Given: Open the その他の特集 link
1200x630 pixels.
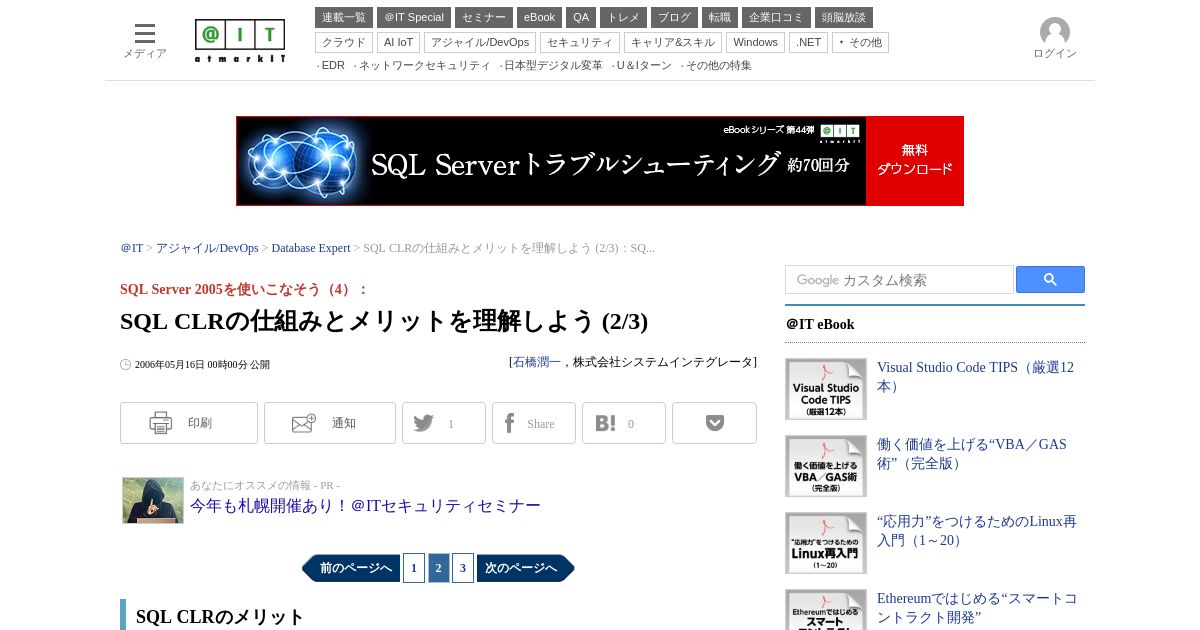Looking at the screenshot, I should pyautogui.click(x=718, y=65).
